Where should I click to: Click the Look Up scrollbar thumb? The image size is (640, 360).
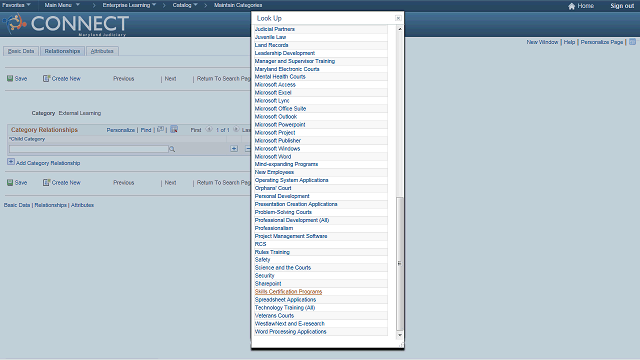(400, 264)
